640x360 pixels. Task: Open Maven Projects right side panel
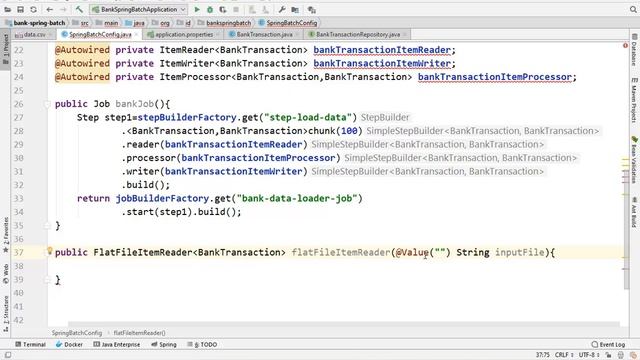[x=634, y=100]
